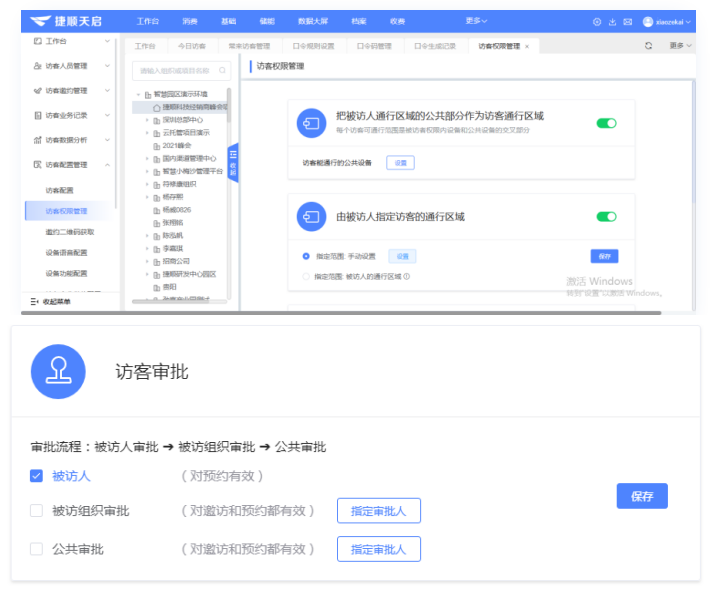714x601 pixels.
Task: Close the 访客权限管理 tab
Action: (x=527, y=46)
